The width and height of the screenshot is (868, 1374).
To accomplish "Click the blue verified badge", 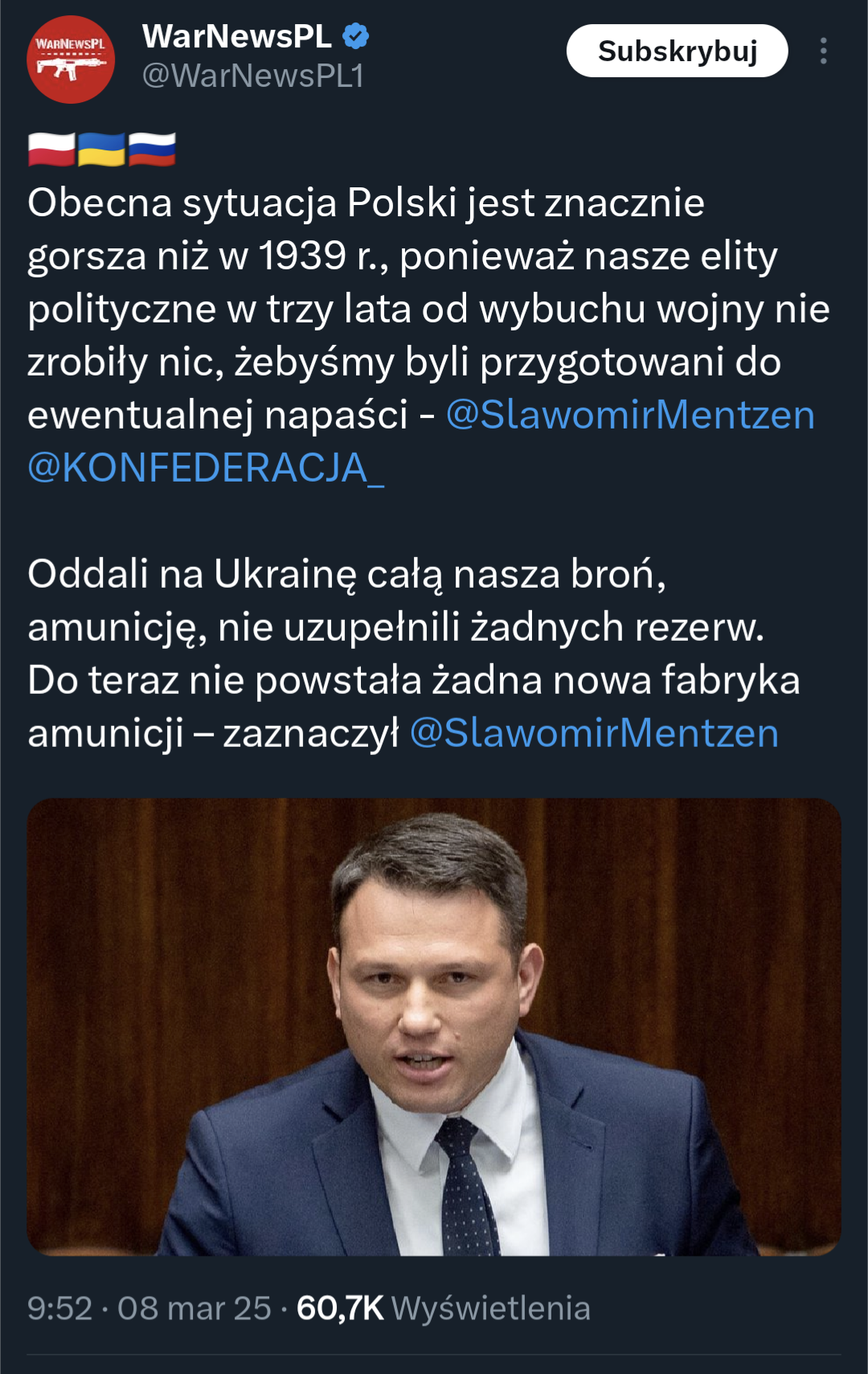I will pyautogui.click(x=356, y=36).
